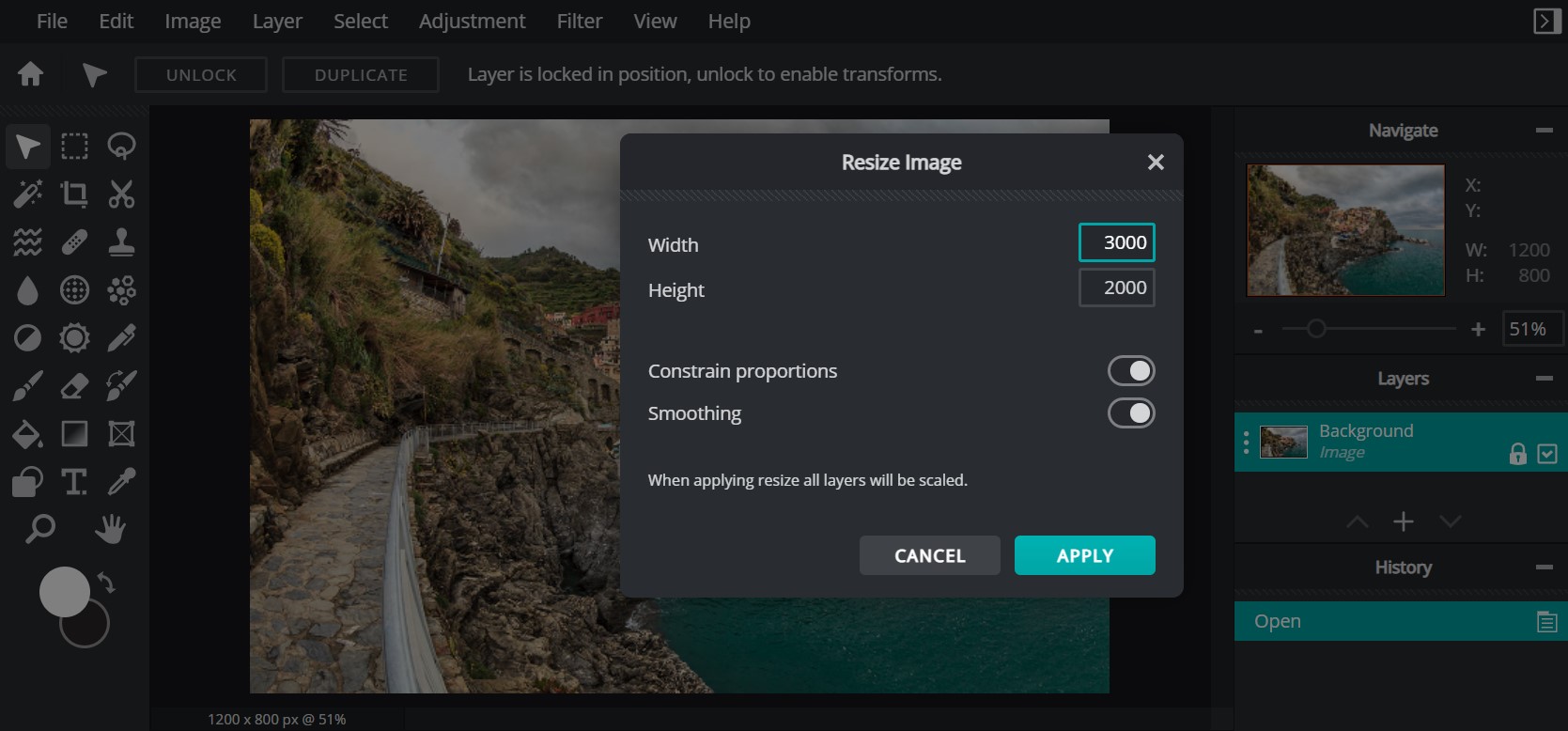The image size is (1568, 731).
Task: Disable the Smoothing switch
Action: pyautogui.click(x=1130, y=413)
